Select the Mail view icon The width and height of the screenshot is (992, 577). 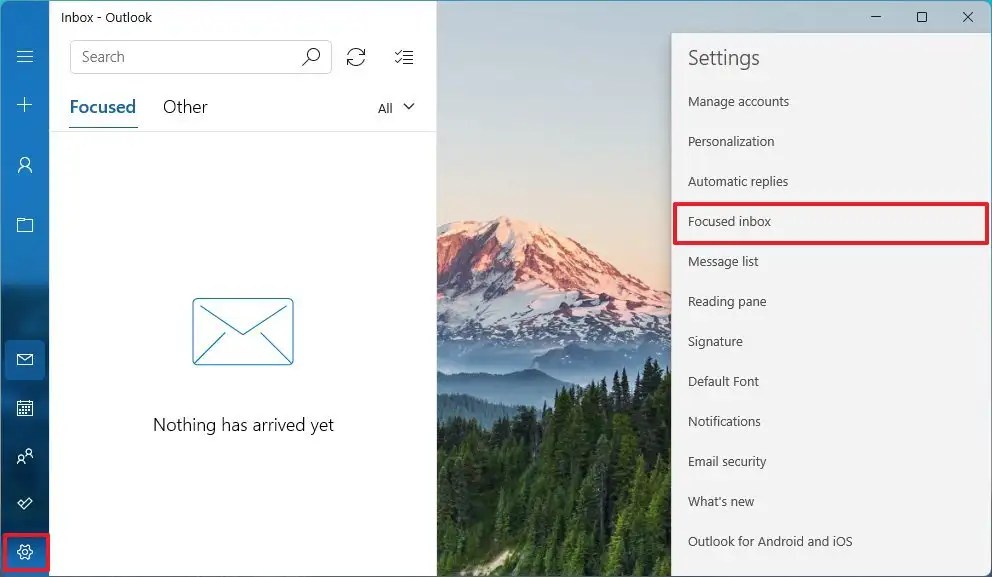point(25,360)
